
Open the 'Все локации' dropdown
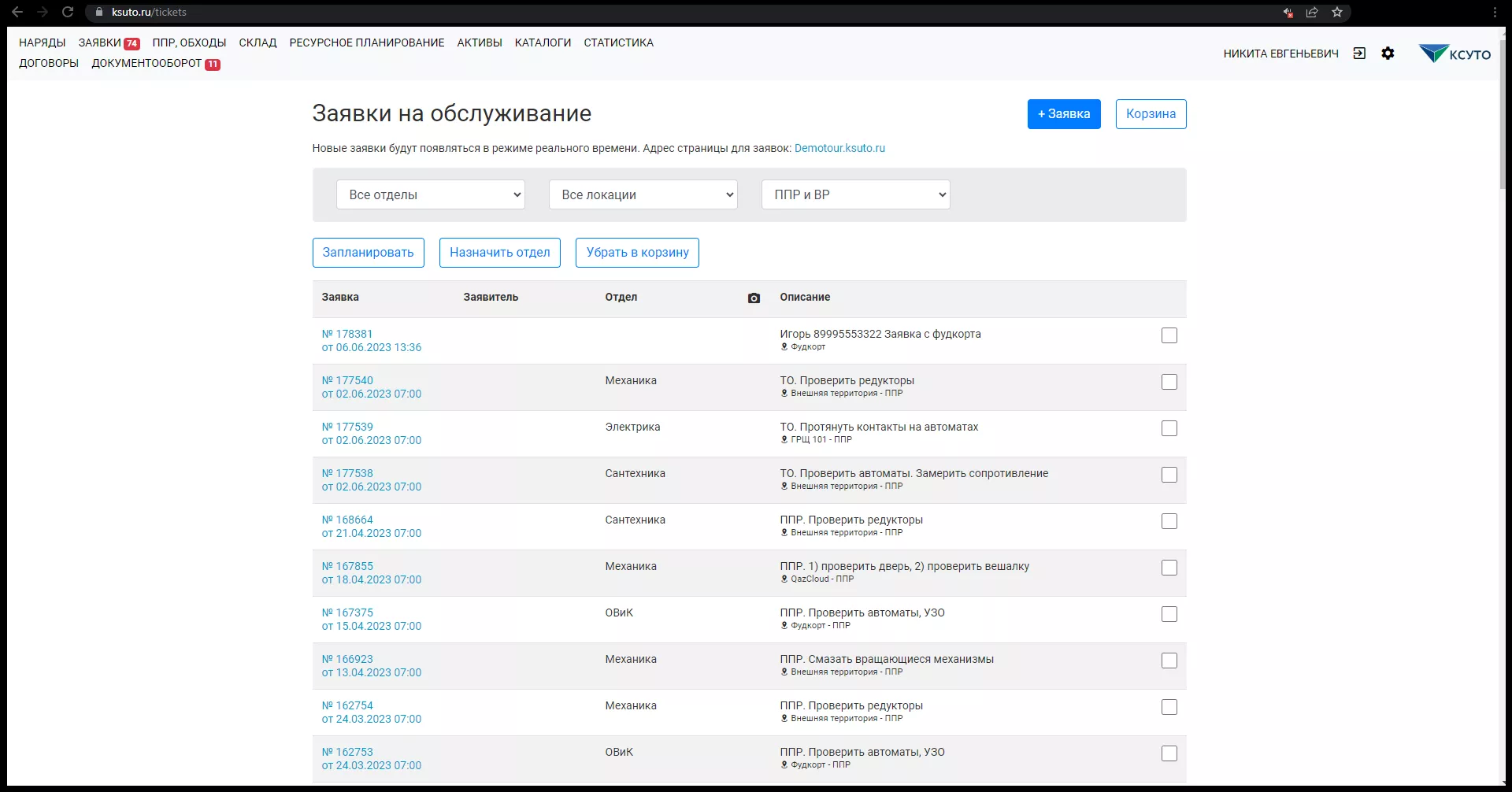[643, 194]
